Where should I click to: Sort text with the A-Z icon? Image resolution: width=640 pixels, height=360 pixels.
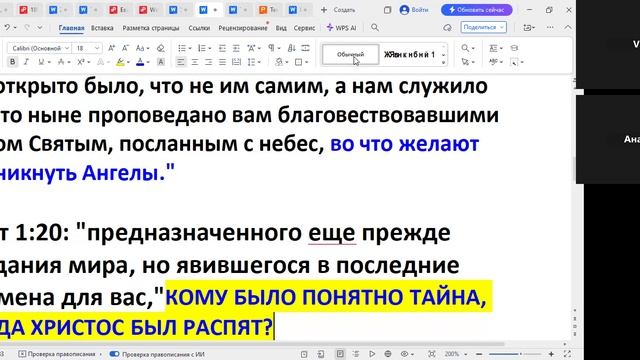point(291,48)
